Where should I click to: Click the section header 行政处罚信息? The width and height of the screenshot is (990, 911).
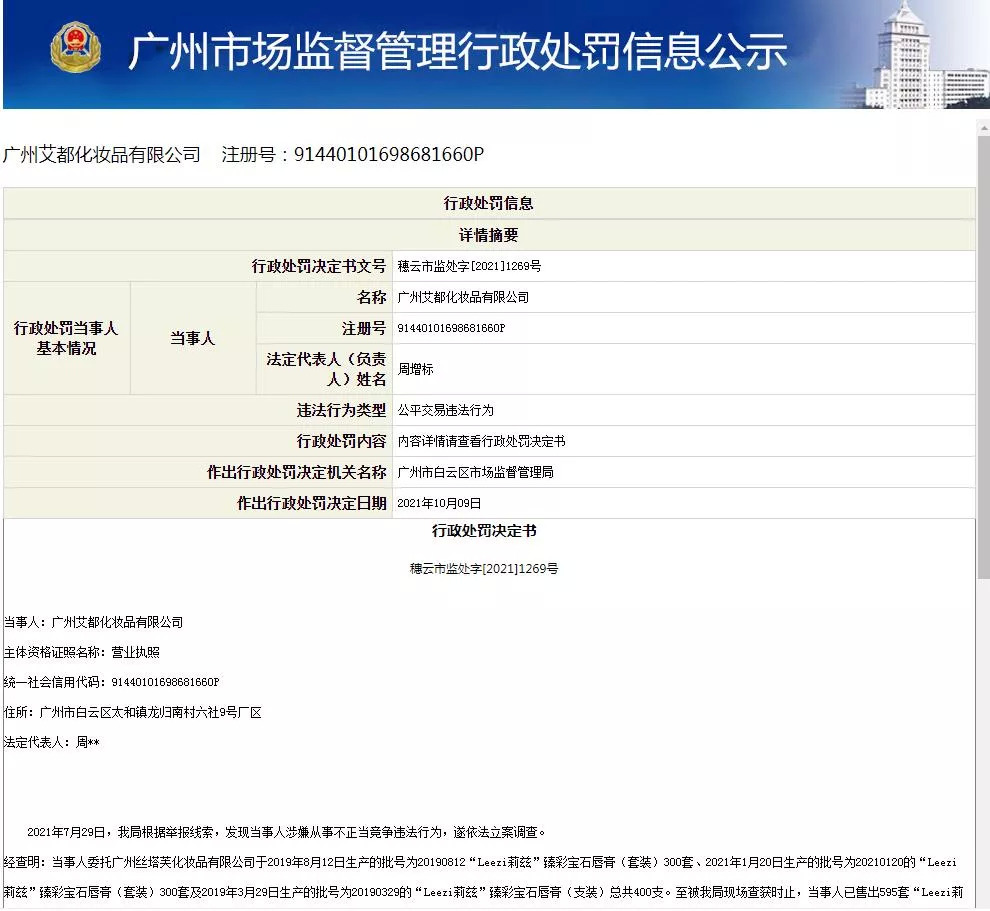point(489,203)
